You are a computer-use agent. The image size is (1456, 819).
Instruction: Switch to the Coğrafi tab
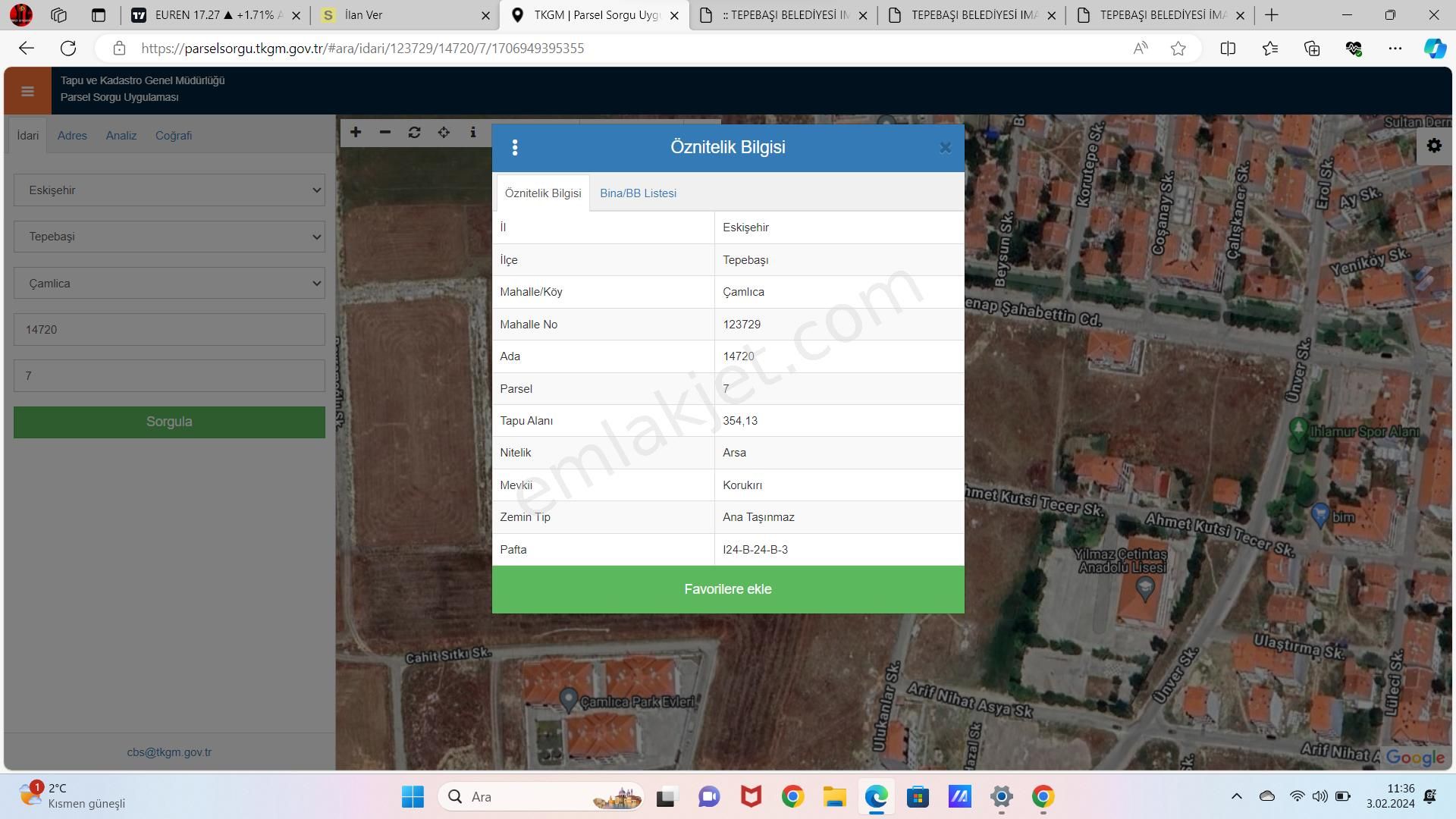coord(174,136)
